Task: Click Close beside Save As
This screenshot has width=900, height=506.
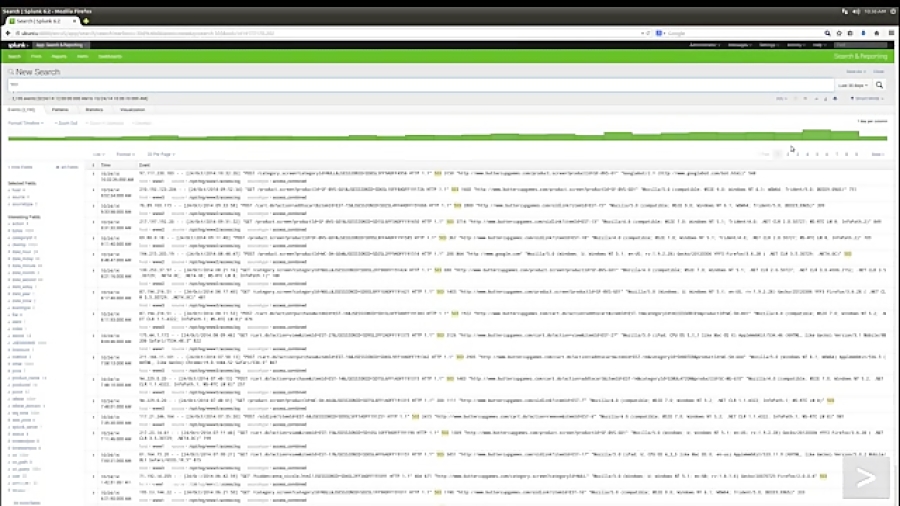Action: pyautogui.click(x=879, y=72)
